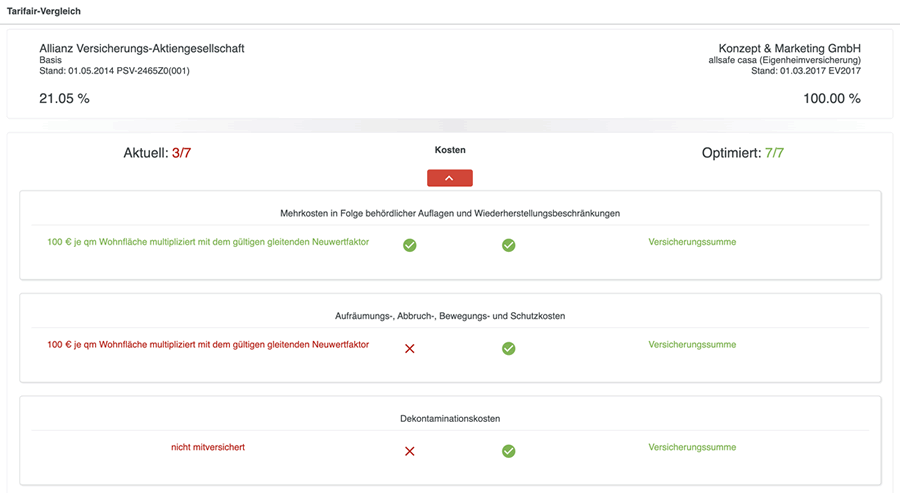Screen dimensions: 900x493
Task: Click the 21.05 % Allianz score
Action: pyautogui.click(x=64, y=99)
